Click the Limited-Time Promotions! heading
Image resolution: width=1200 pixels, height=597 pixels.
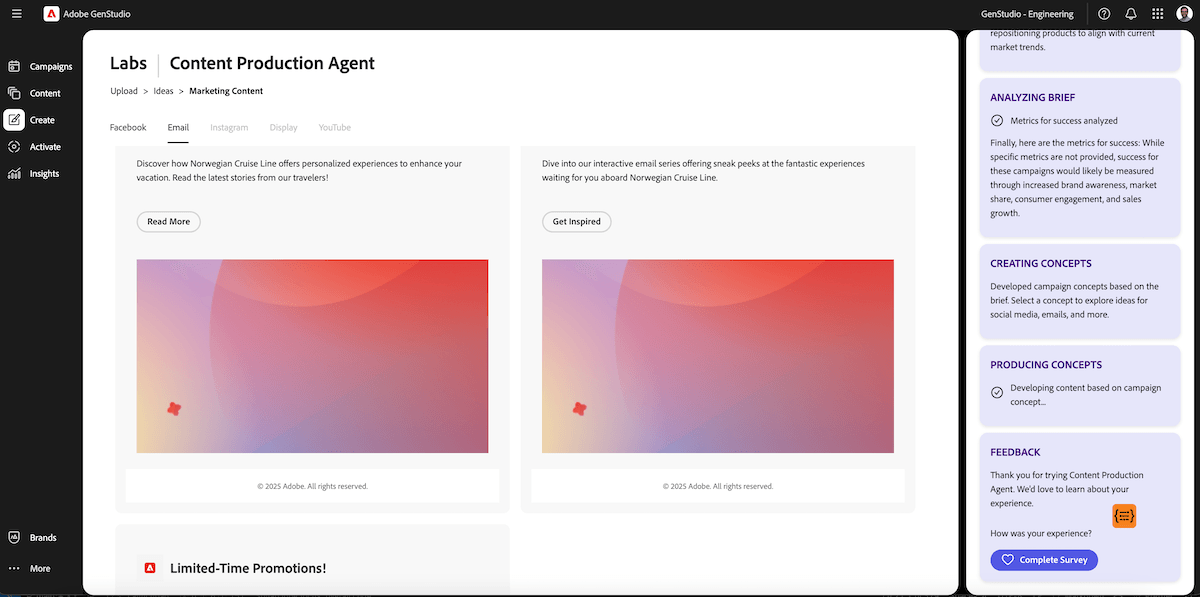248,568
